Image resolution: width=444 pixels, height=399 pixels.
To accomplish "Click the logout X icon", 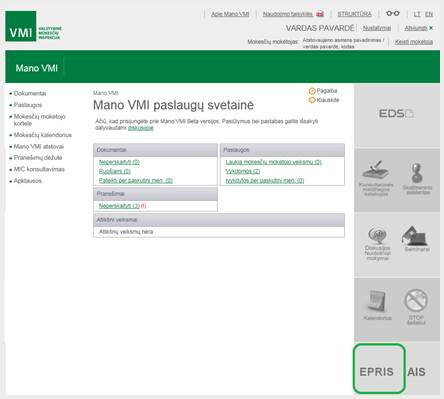I will coord(431,28).
